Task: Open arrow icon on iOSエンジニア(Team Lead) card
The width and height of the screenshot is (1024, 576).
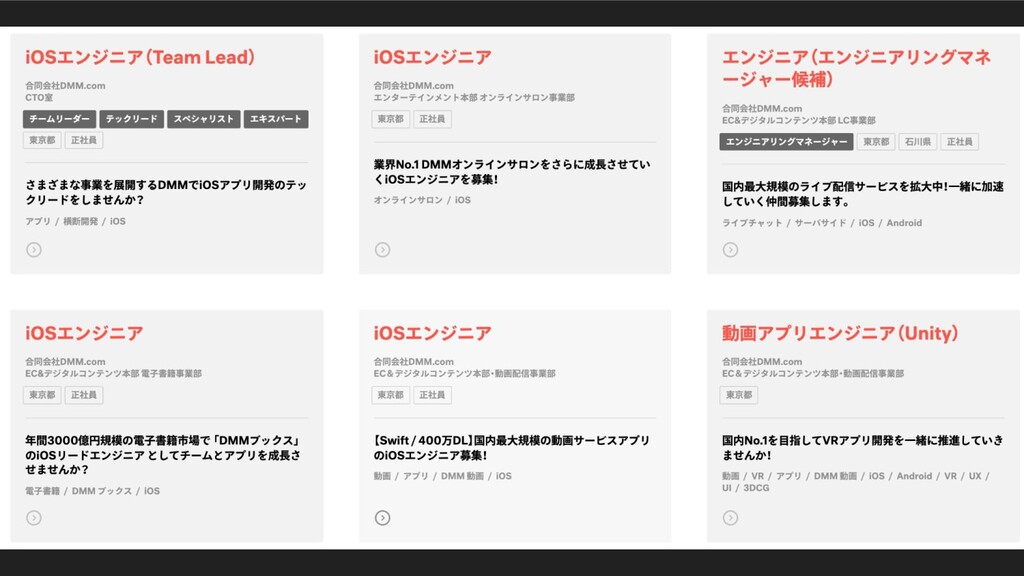Action: pos(34,249)
